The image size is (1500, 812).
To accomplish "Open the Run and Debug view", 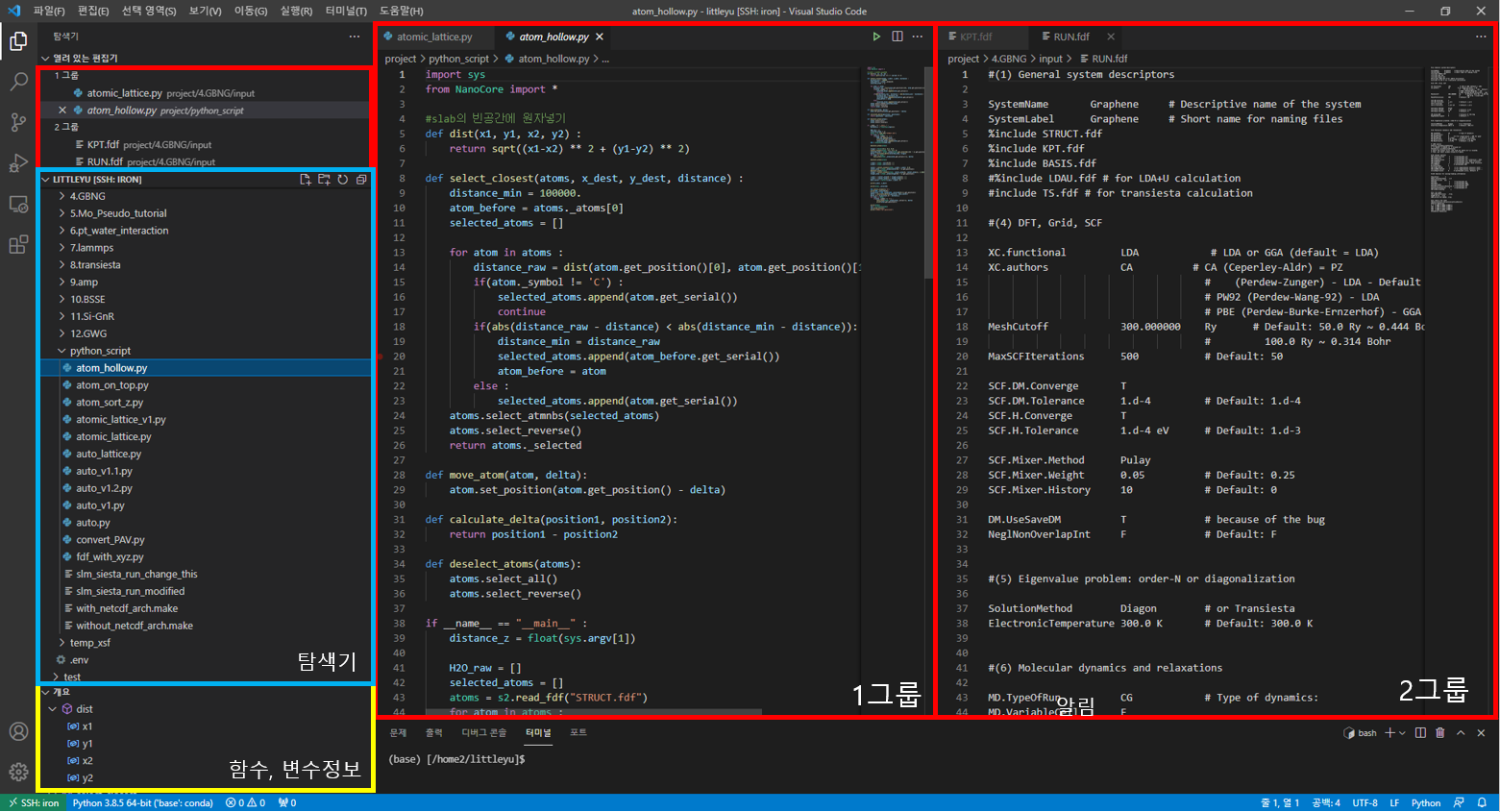I will click(18, 163).
